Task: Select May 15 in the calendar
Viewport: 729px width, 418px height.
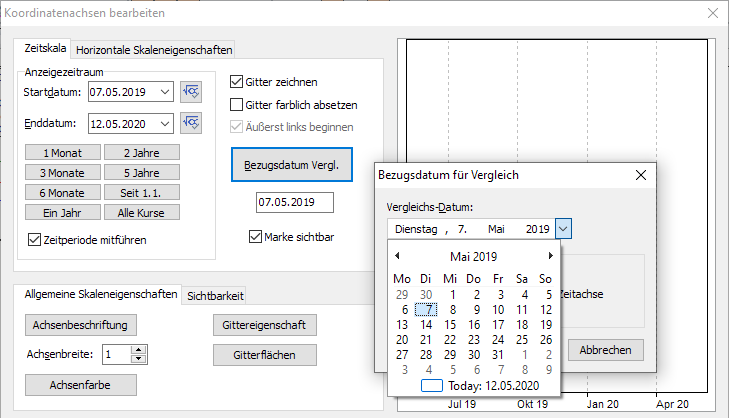Action: [x=449, y=324]
